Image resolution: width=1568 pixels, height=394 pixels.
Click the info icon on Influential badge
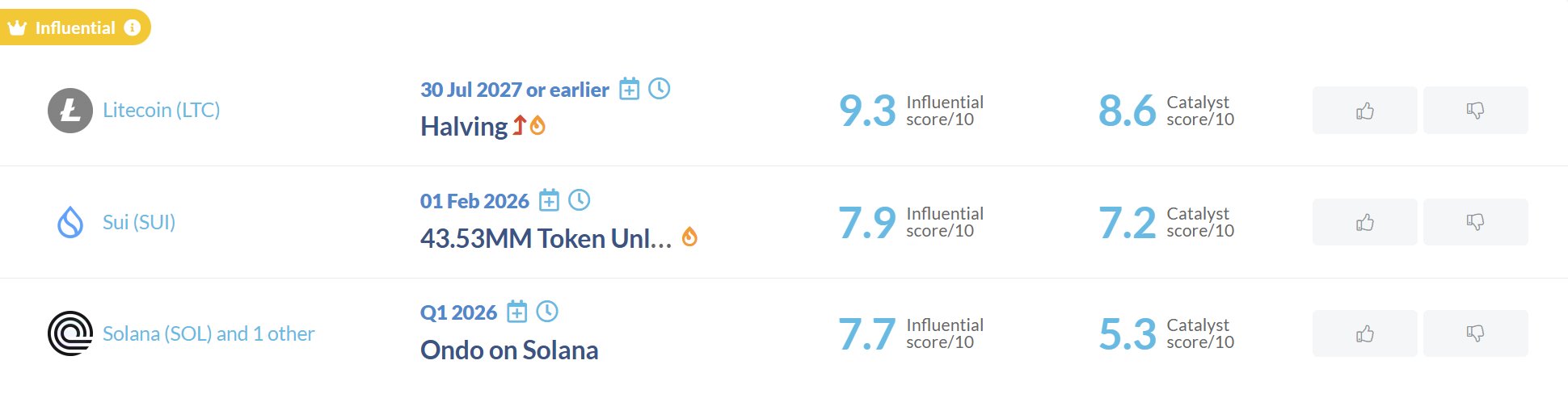click(133, 27)
